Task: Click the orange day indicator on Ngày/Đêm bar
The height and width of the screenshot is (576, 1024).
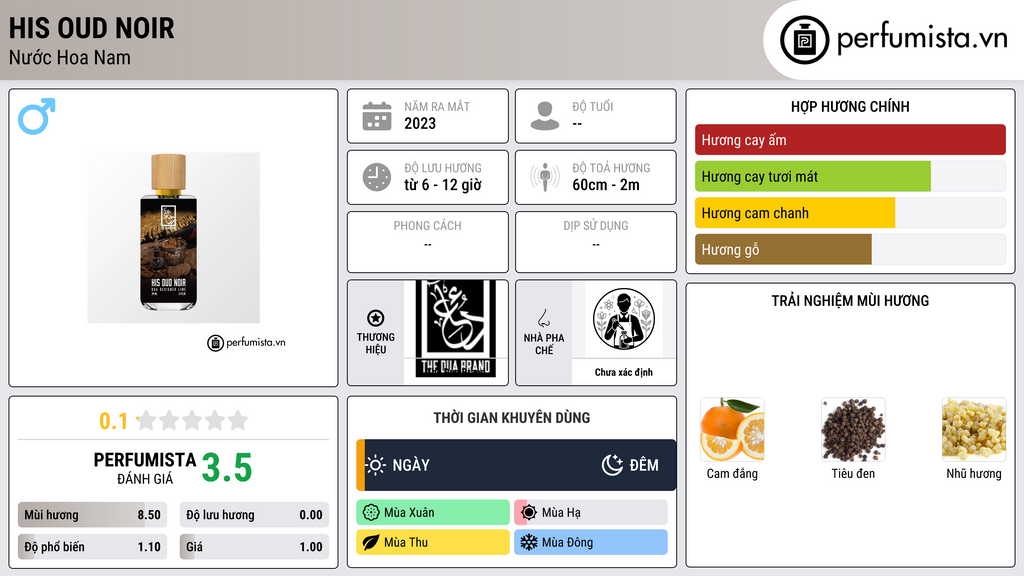Action: [360, 465]
